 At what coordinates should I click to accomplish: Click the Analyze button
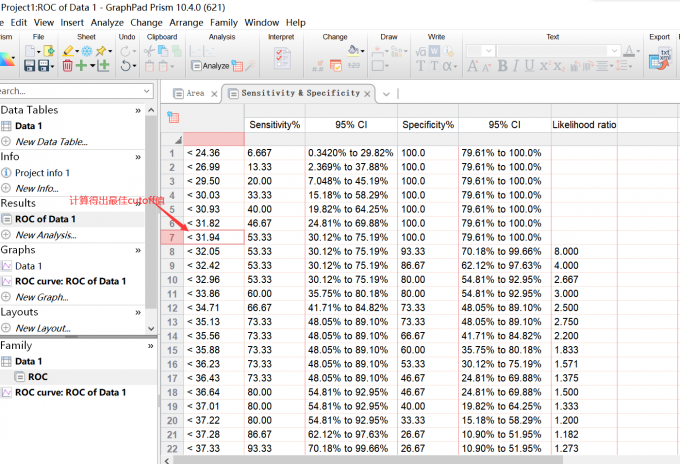(x=210, y=66)
